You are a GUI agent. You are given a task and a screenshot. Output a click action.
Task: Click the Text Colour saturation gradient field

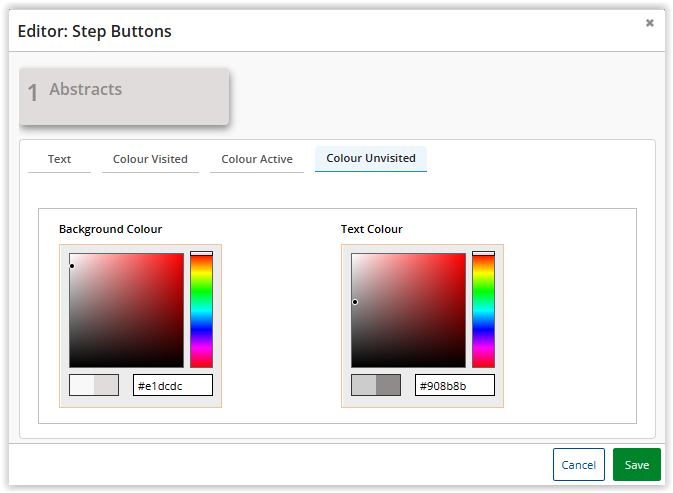(x=409, y=310)
